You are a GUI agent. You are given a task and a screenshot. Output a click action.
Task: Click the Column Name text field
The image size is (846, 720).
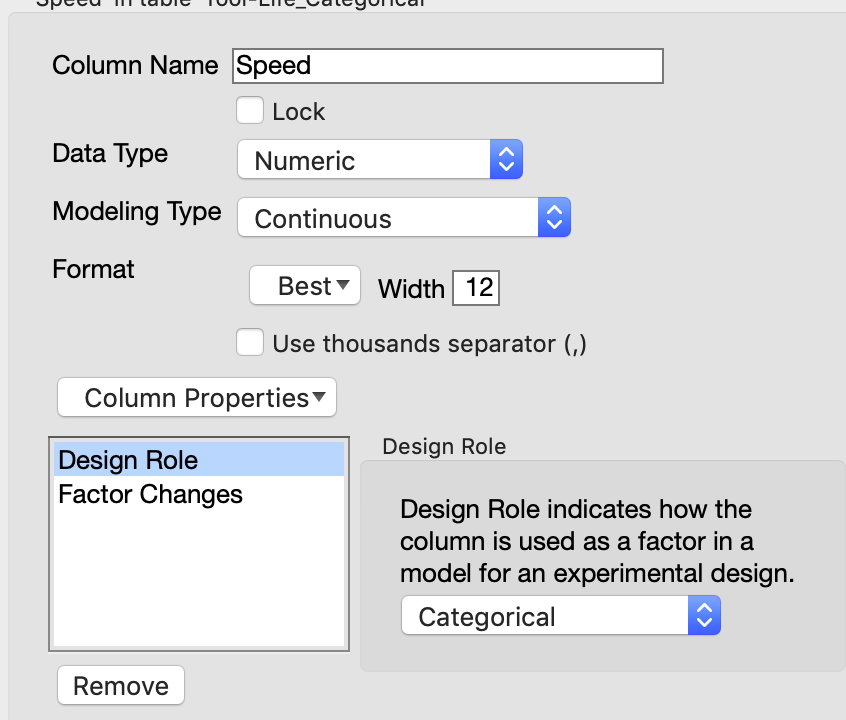[x=447, y=65]
